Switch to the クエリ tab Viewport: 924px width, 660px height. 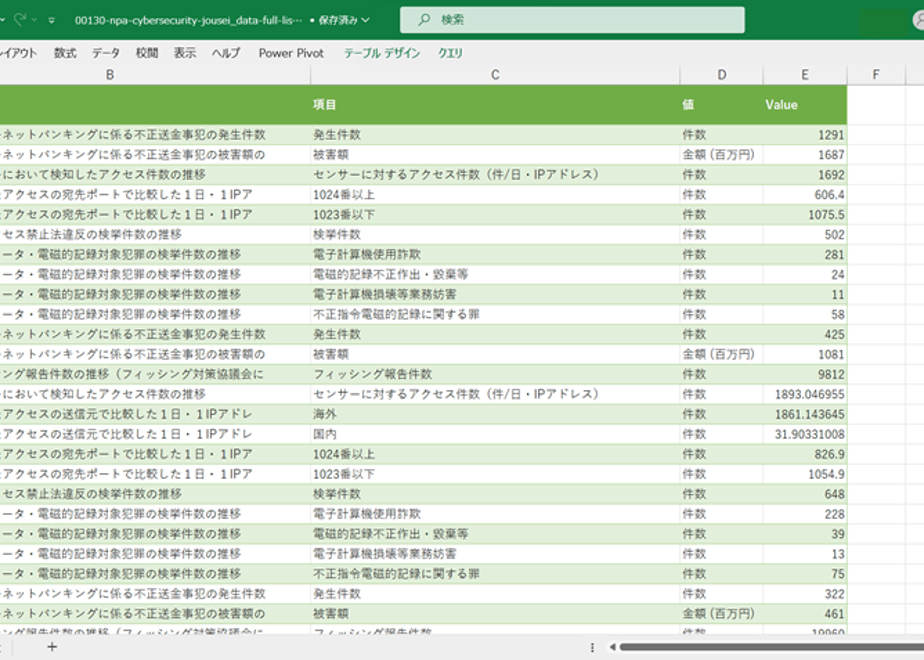pos(450,53)
